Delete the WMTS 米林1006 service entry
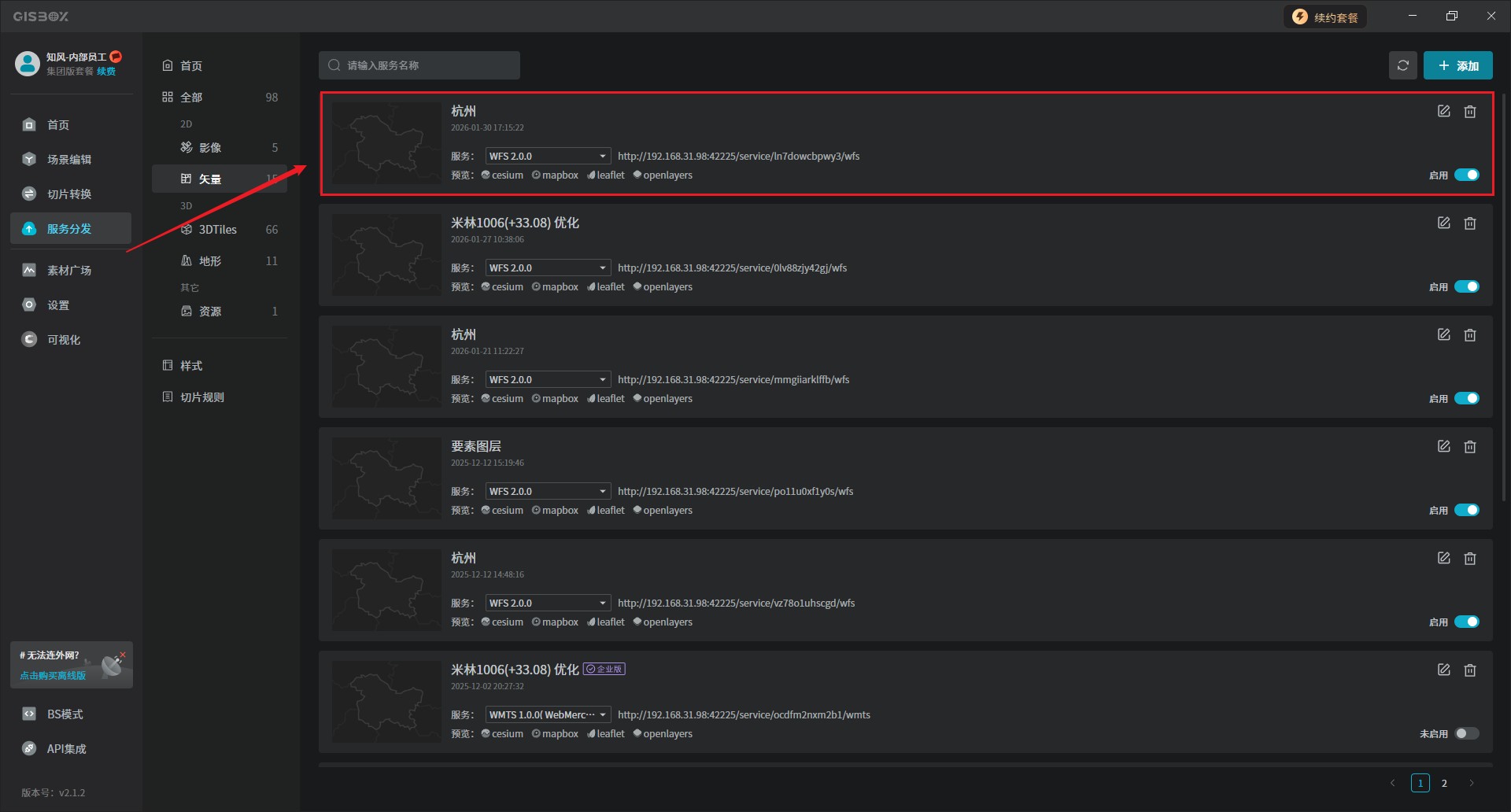1511x812 pixels. click(x=1469, y=670)
